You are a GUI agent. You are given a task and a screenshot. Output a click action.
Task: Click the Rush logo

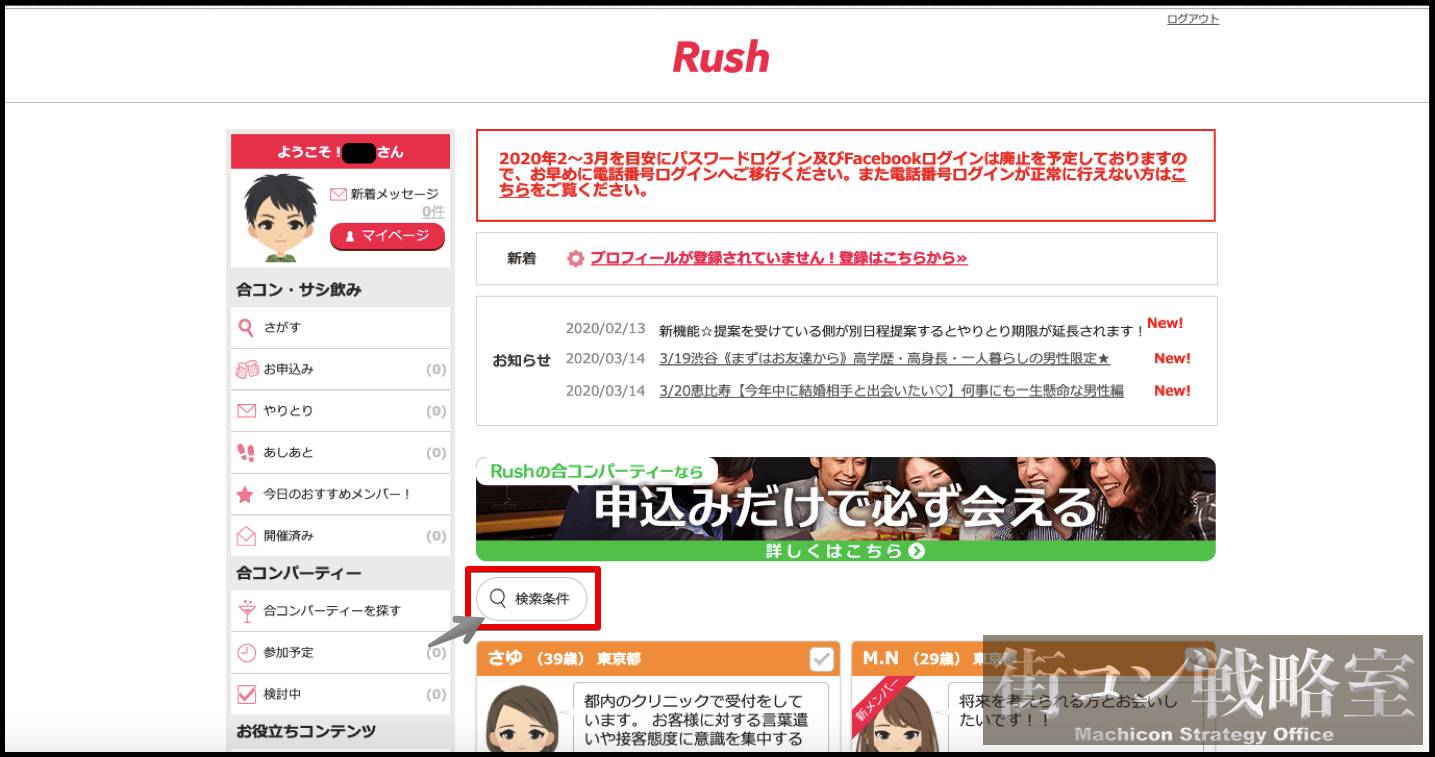pyautogui.click(x=720, y=57)
